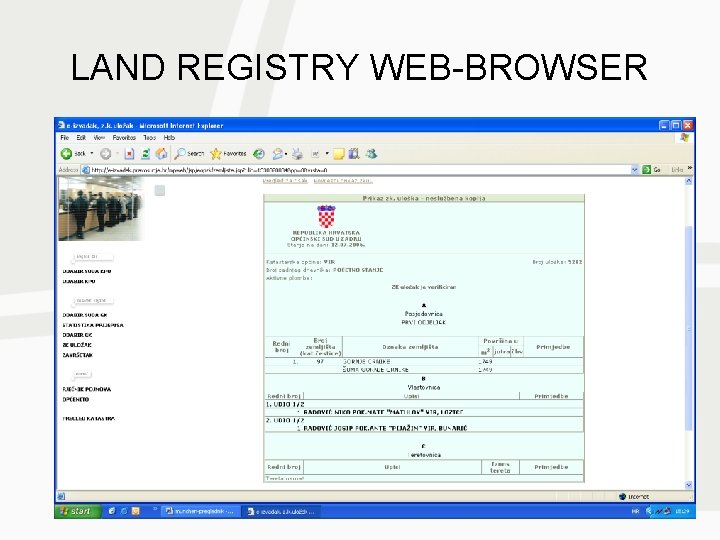The image size is (720, 540).
Task: Click the Windows Start button
Action: point(76,511)
